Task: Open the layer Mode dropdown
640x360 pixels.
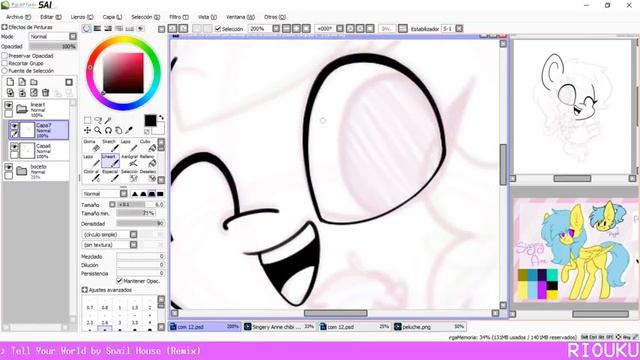Action: click(73, 36)
